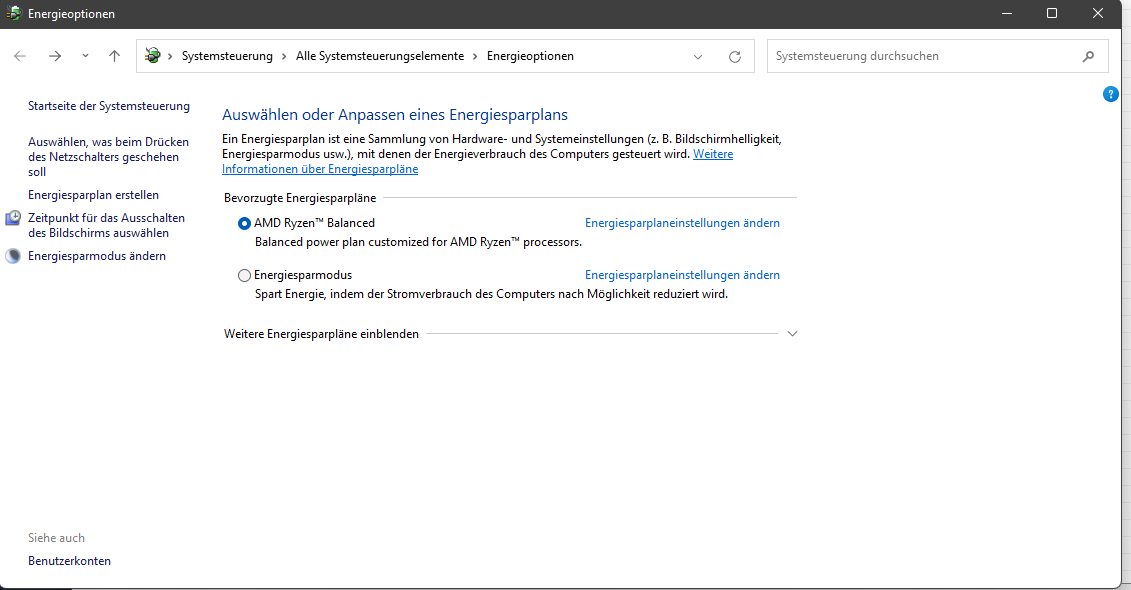Click Zeitpunkt für das Ausschalten des Bildschirms link

point(106,225)
